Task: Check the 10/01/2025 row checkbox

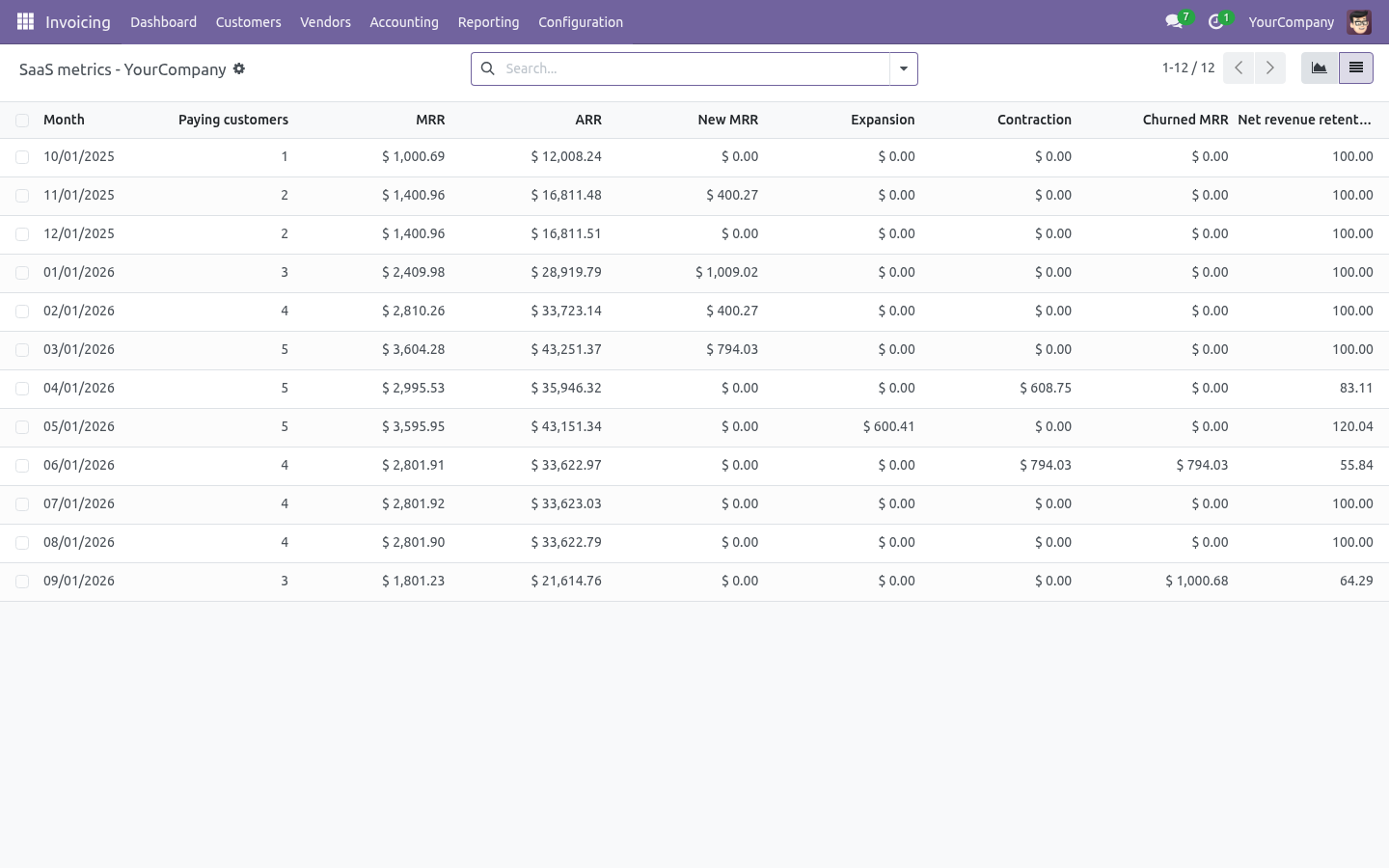Action: 22,157
